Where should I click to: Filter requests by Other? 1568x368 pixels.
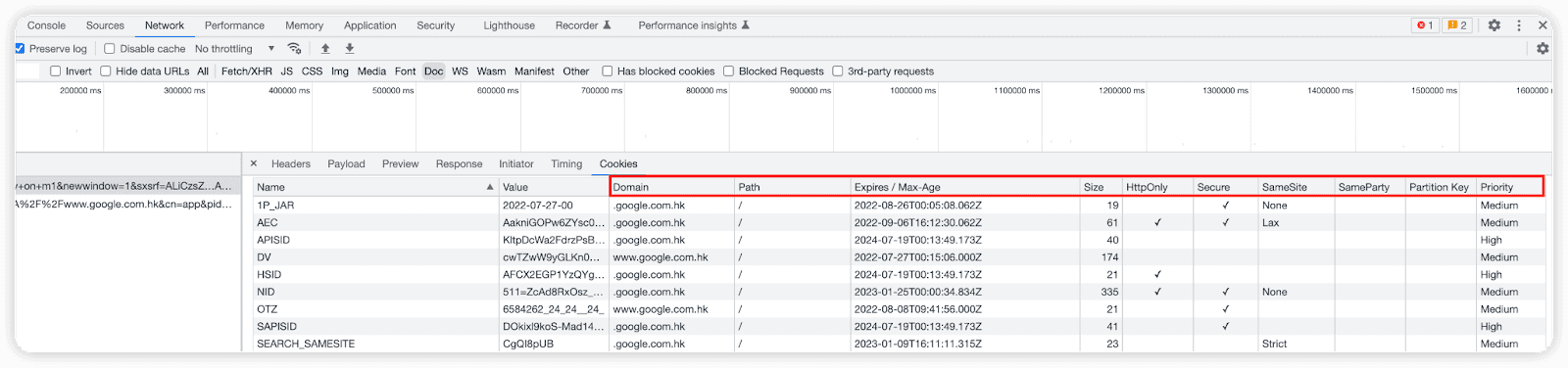pos(576,70)
